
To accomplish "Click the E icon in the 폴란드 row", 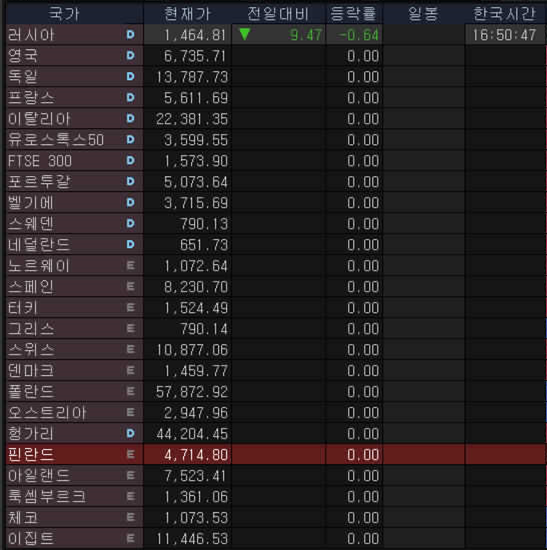I will click(131, 391).
